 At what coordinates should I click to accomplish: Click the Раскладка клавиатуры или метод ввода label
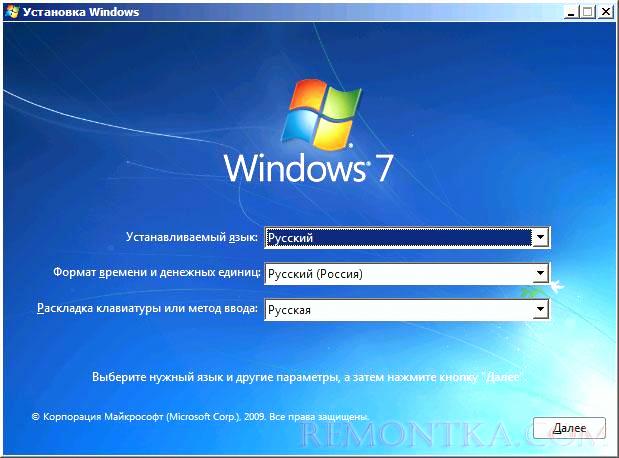click(x=147, y=308)
